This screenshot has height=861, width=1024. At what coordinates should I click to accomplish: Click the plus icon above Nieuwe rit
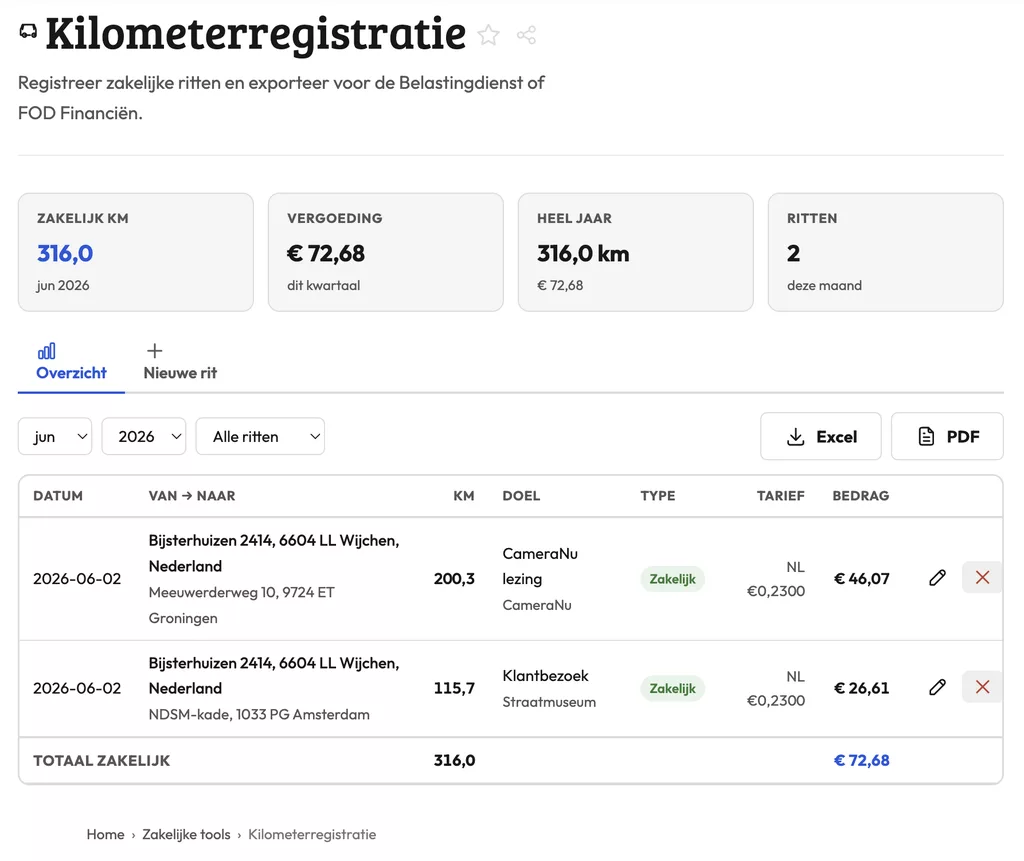[x=155, y=351]
